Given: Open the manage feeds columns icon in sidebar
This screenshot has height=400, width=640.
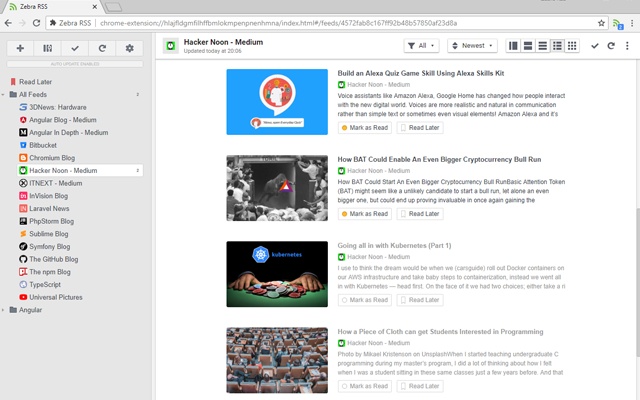Looking at the screenshot, I should [47, 48].
